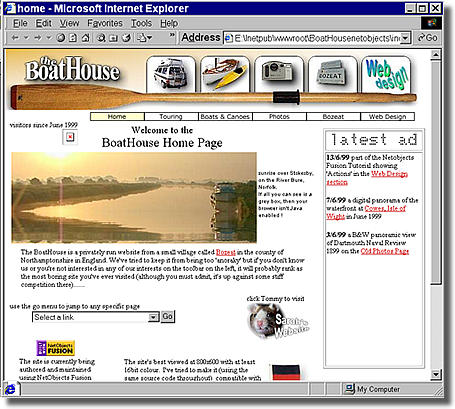The height and width of the screenshot is (409, 455).
Task: Open the 'Select a link' dropdown
Action: (x=153, y=317)
